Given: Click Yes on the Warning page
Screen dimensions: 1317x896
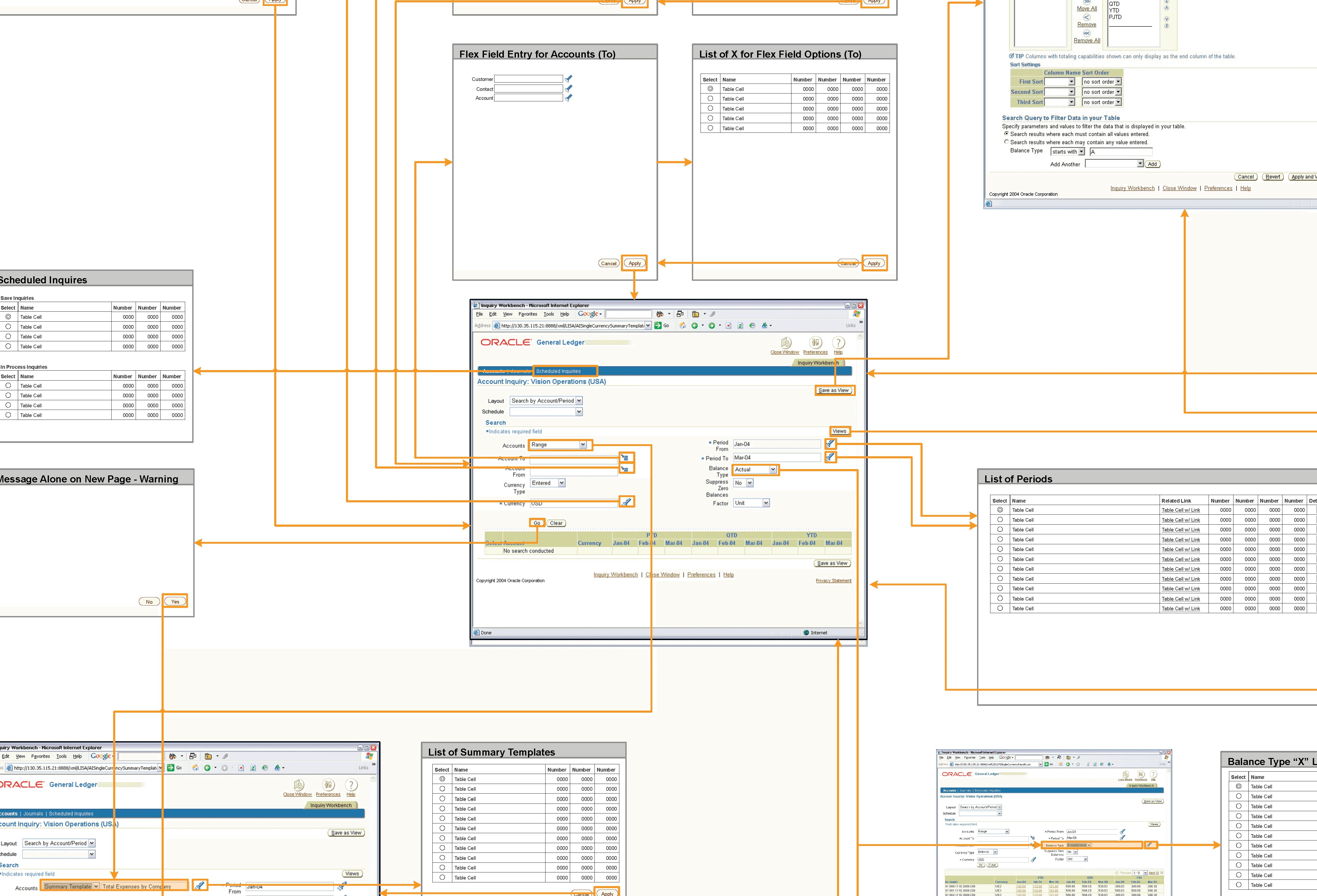Looking at the screenshot, I should click(175, 602).
